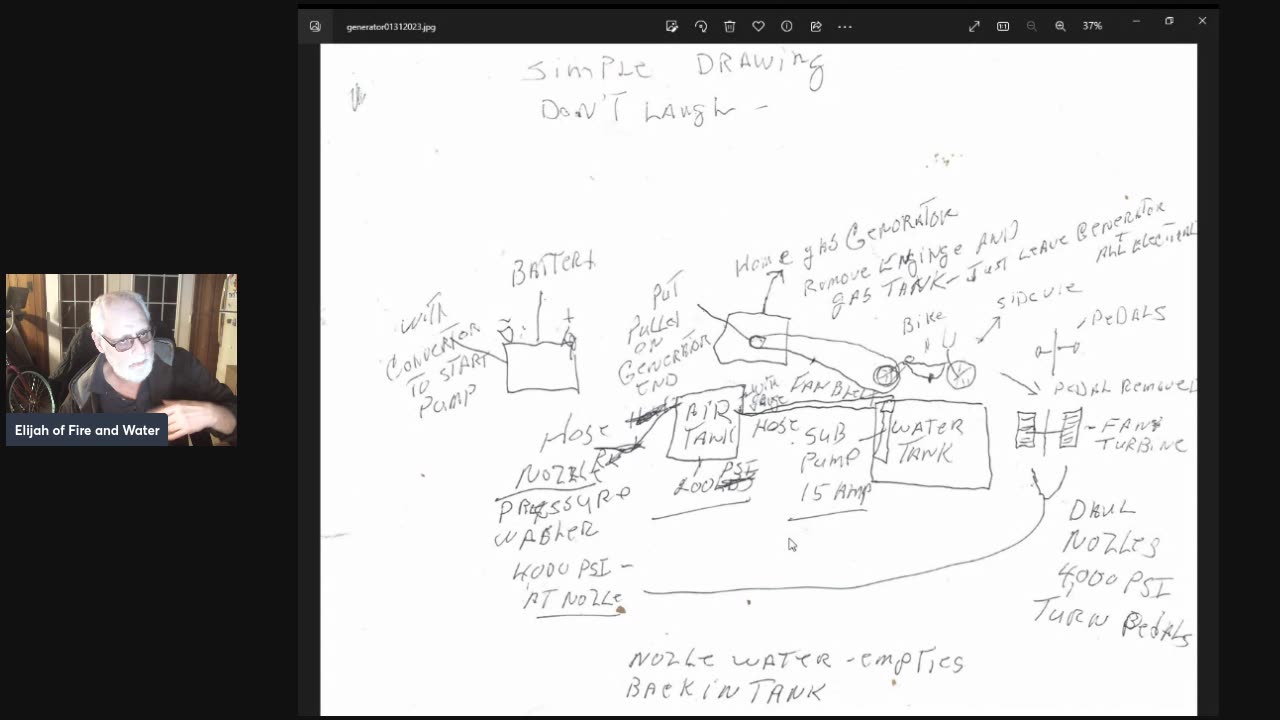Click the Edit image icon
The image size is (1280, 720).
tap(672, 26)
